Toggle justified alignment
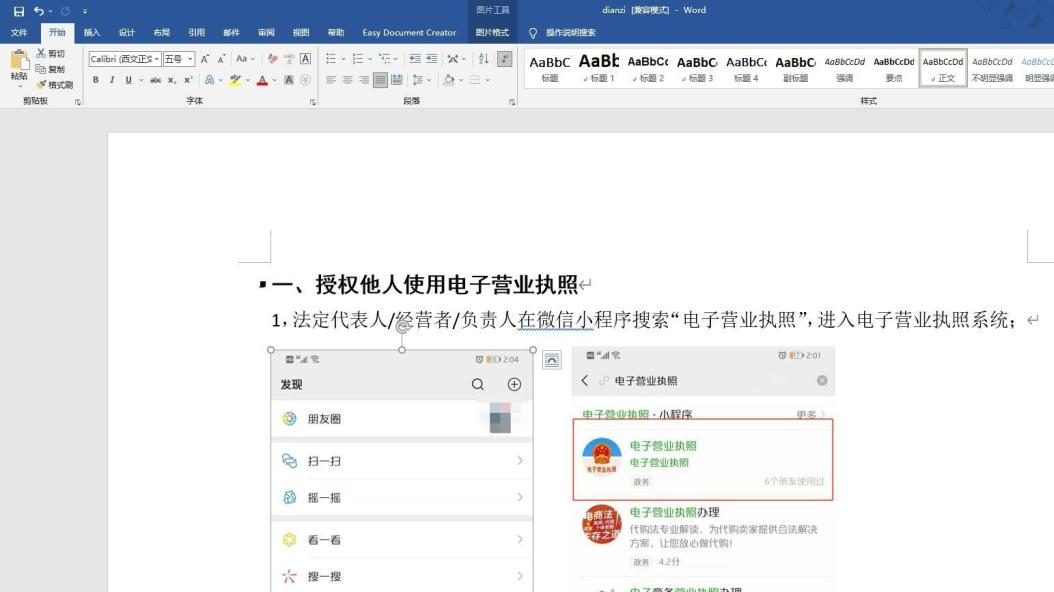The image size is (1054, 592). [380, 80]
